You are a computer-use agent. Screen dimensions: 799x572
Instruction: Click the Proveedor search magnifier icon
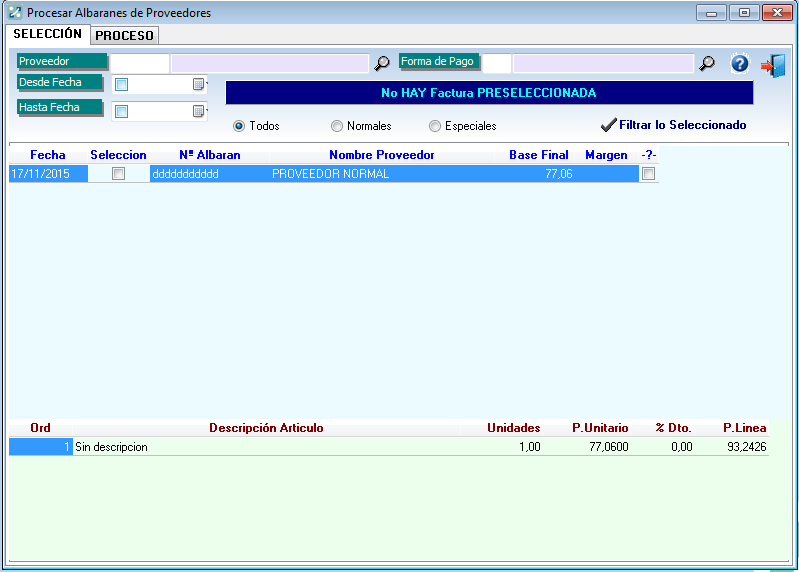pos(382,63)
